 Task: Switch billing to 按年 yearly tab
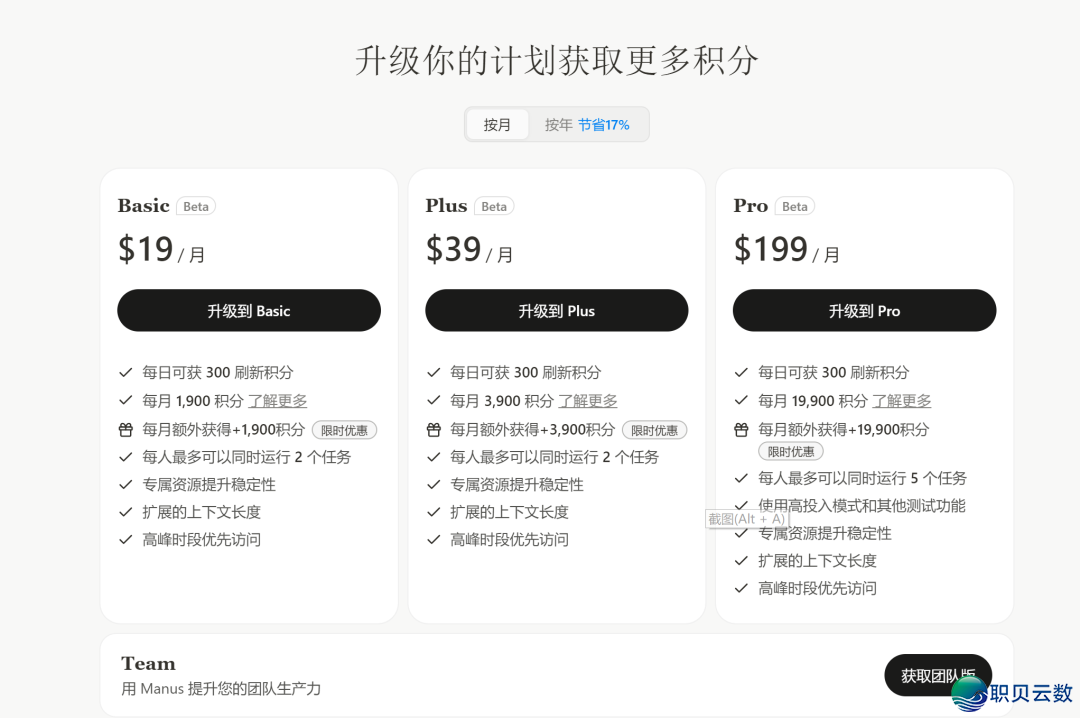(x=558, y=125)
